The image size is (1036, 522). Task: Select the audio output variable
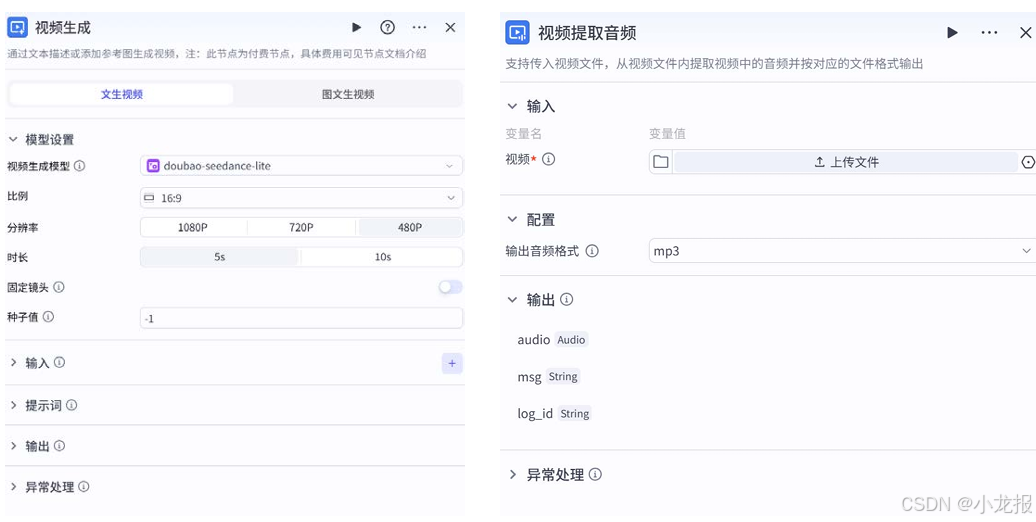pos(533,340)
